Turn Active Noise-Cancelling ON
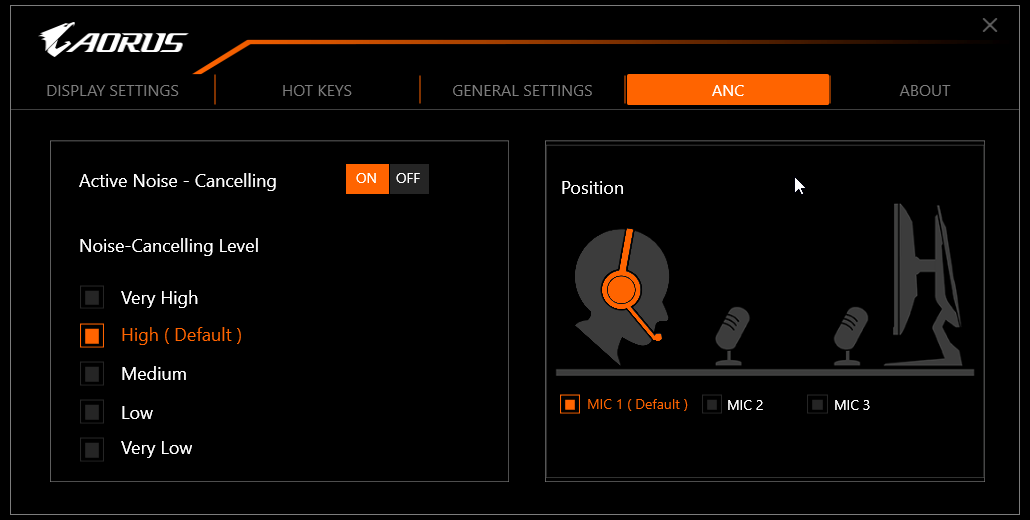Image resolution: width=1030 pixels, height=520 pixels. pos(367,179)
